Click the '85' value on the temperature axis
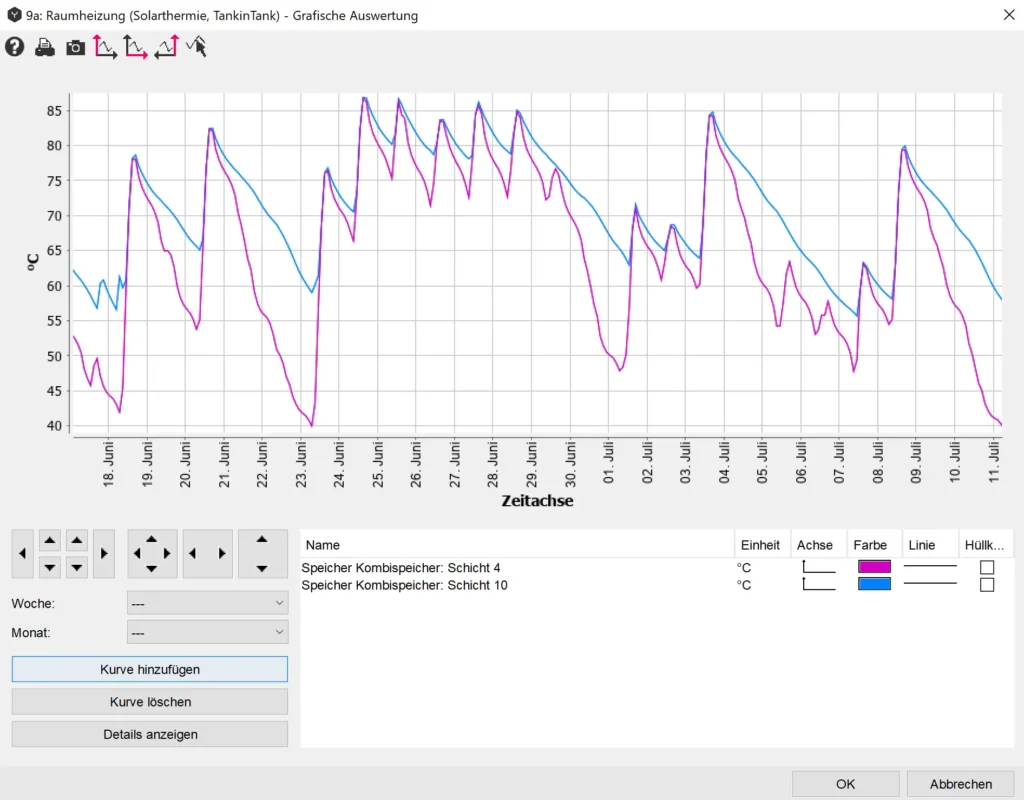This screenshot has height=800, width=1024. click(54, 111)
